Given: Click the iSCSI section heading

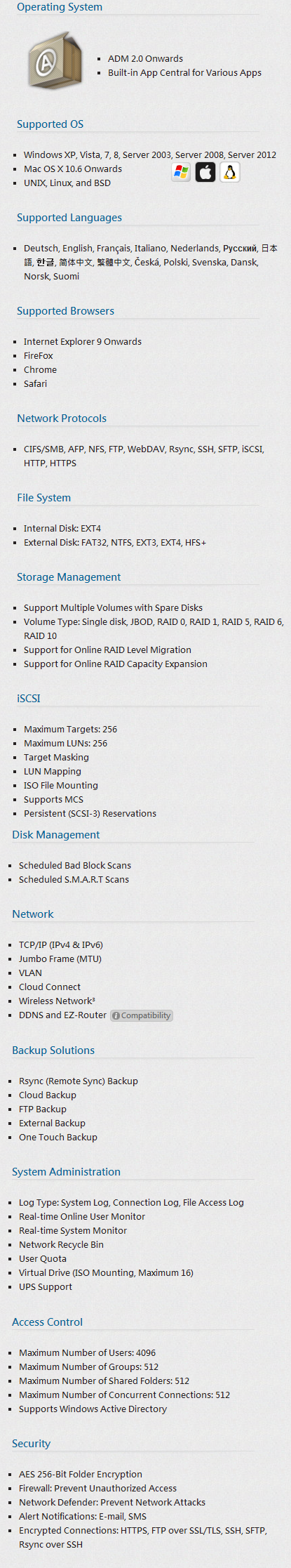Looking at the screenshot, I should [29, 699].
